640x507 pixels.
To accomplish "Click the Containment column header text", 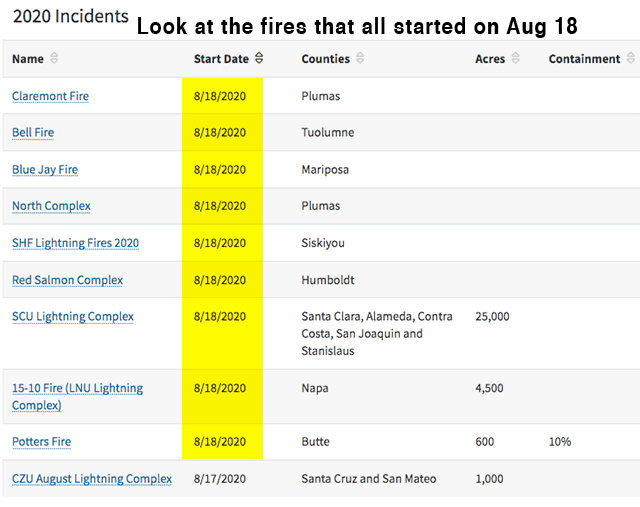I will [x=584, y=59].
